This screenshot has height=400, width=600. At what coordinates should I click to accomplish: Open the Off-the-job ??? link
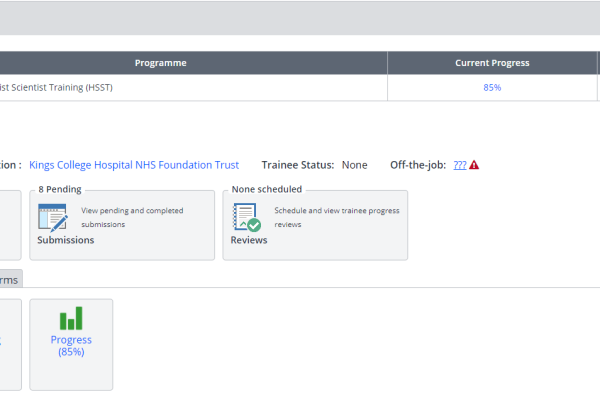pyautogui.click(x=460, y=165)
